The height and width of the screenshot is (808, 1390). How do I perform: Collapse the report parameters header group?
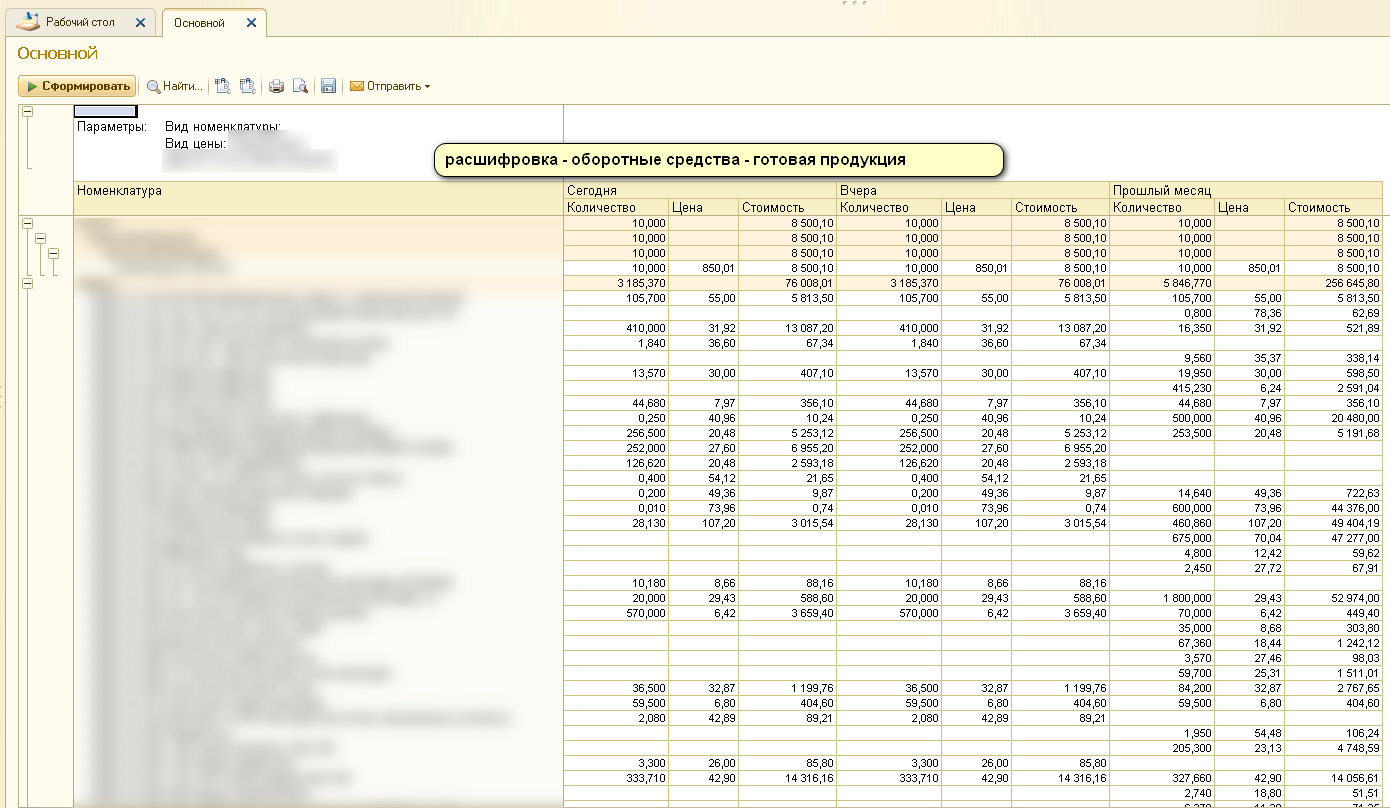(x=28, y=112)
